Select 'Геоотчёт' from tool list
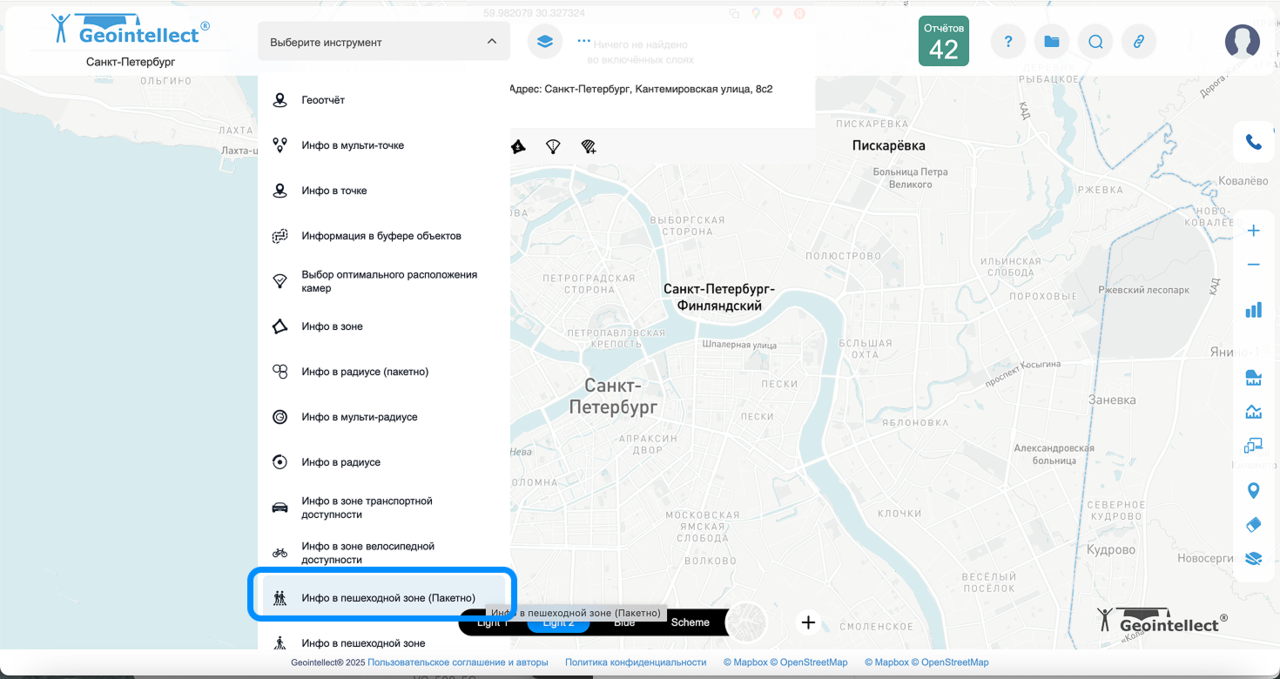Image resolution: width=1280 pixels, height=679 pixels. [323, 100]
